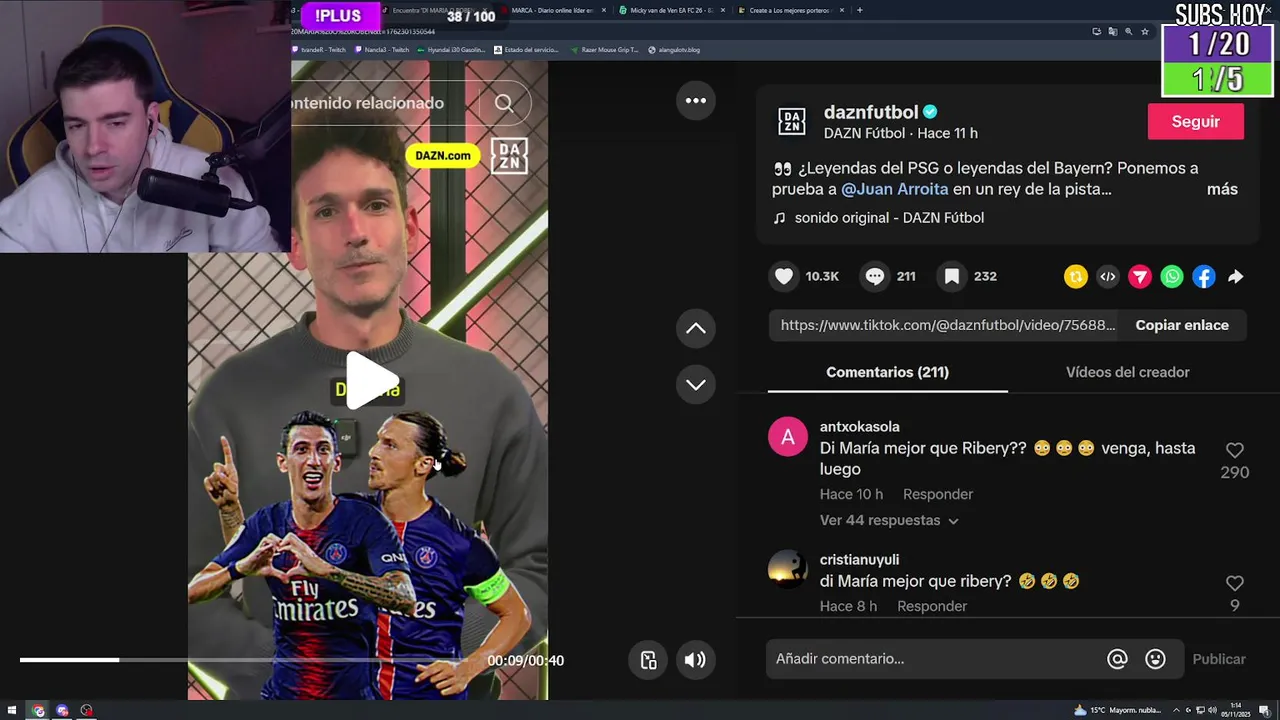This screenshot has height=720, width=1280.
Task: Like antxokasola's comment
Action: (x=1235, y=450)
